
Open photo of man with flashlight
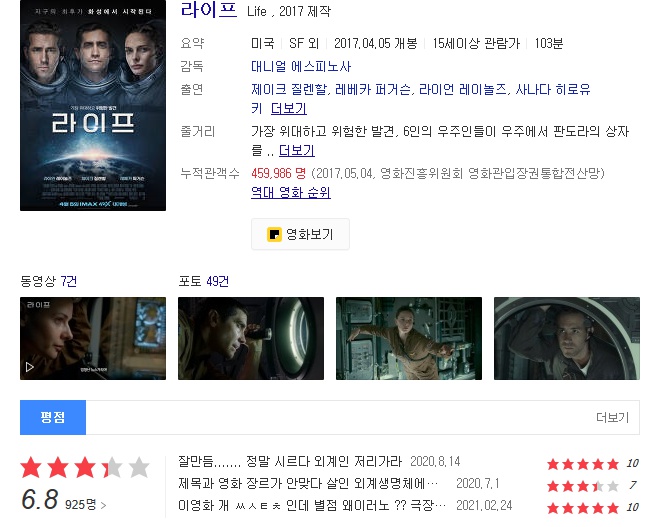pyautogui.click(x=251, y=338)
